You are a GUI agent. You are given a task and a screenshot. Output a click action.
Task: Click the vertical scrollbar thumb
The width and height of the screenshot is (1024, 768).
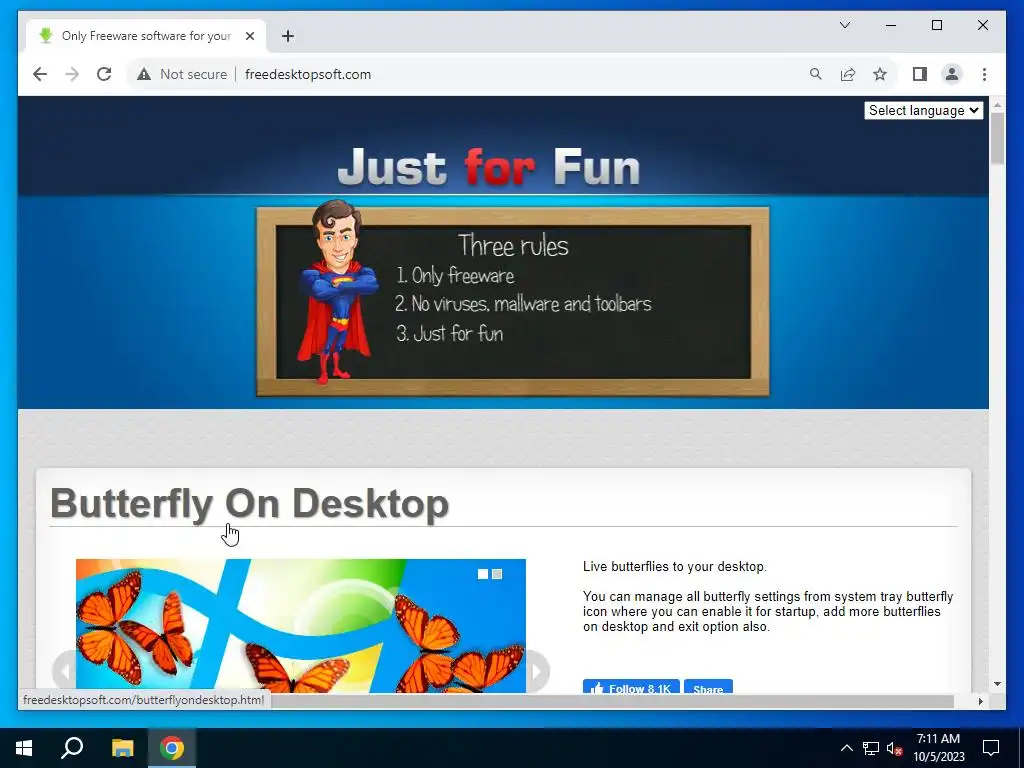pos(997,138)
